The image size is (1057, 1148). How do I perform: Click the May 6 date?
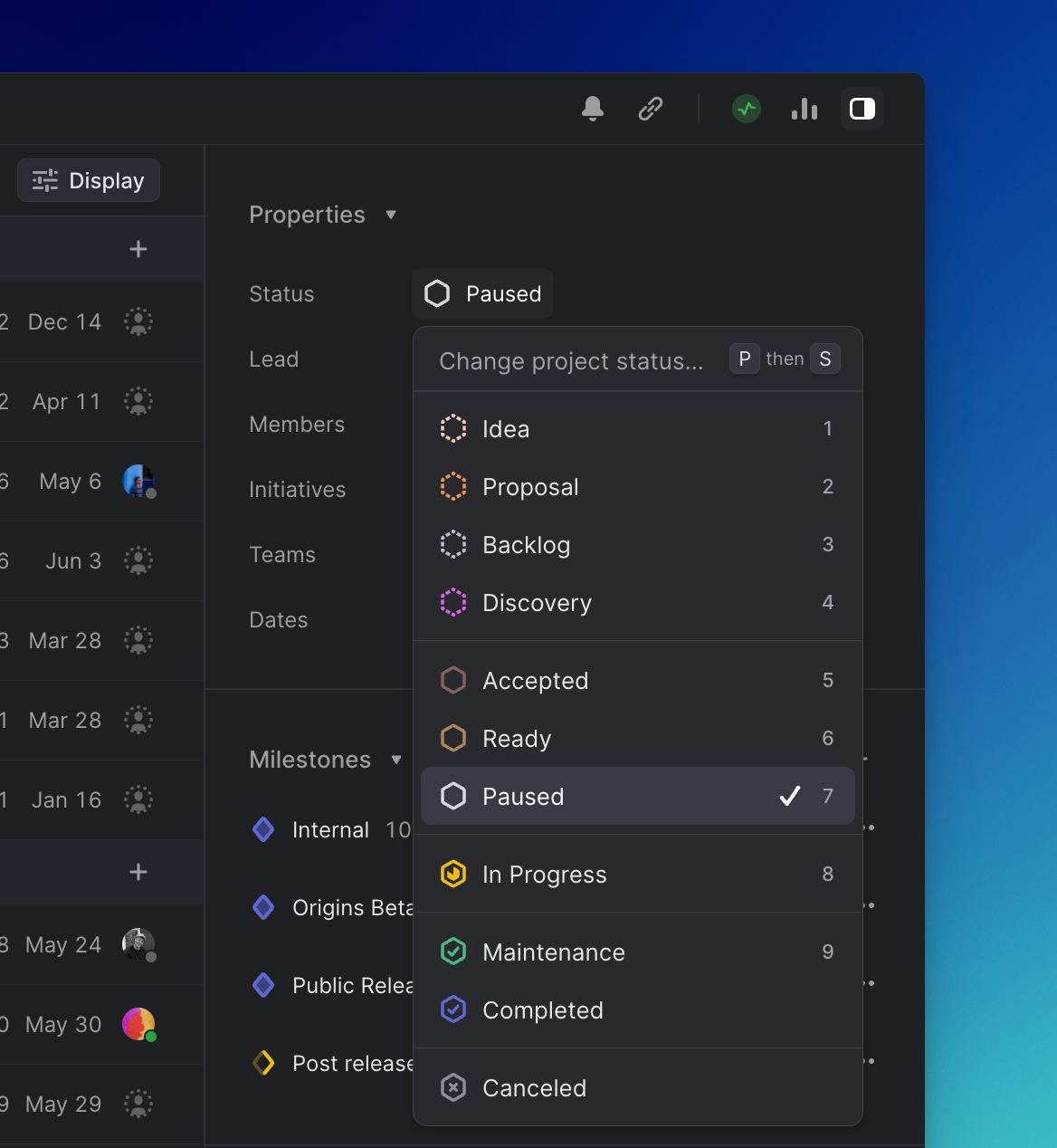(71, 481)
